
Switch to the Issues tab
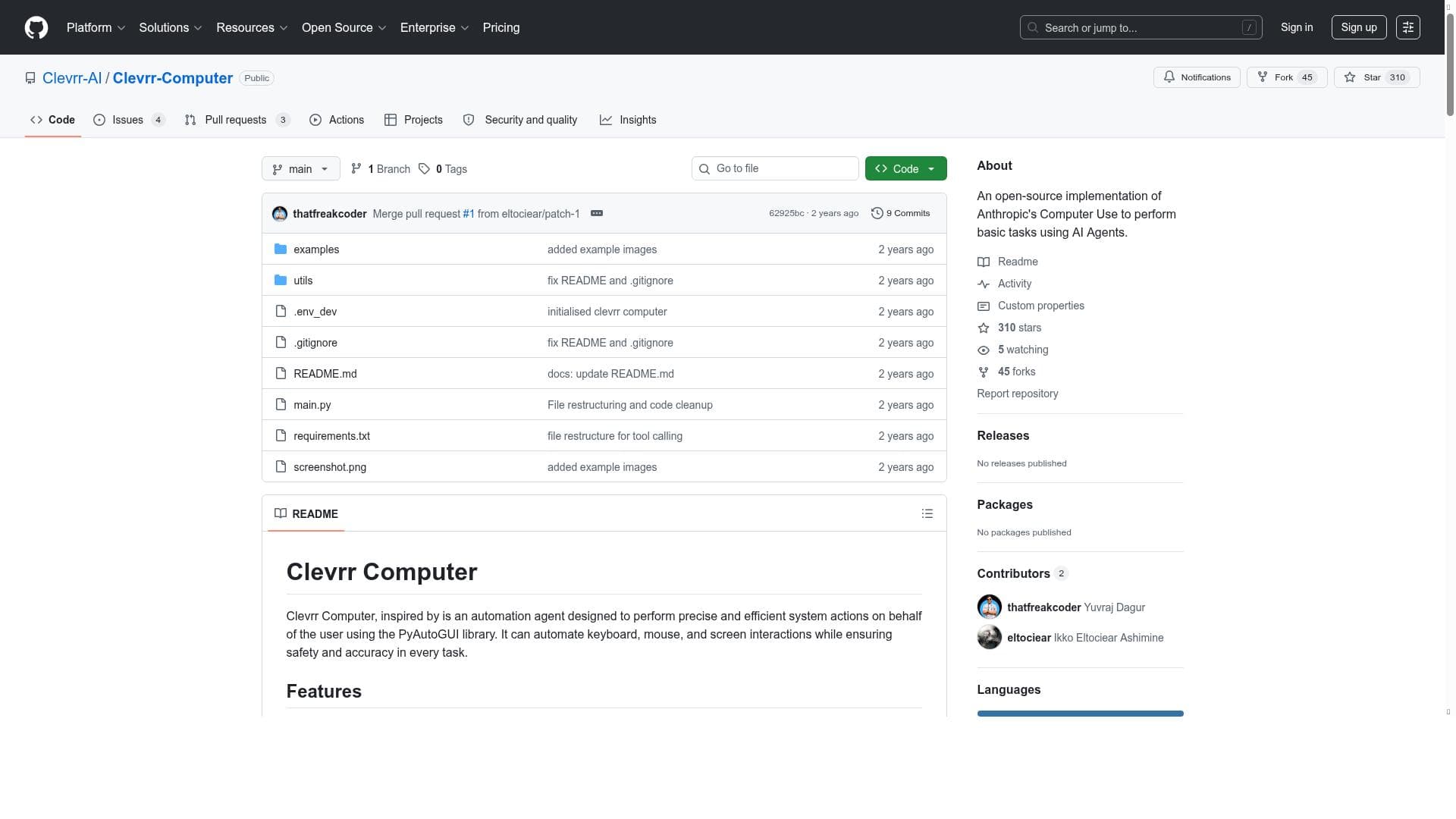tap(128, 120)
